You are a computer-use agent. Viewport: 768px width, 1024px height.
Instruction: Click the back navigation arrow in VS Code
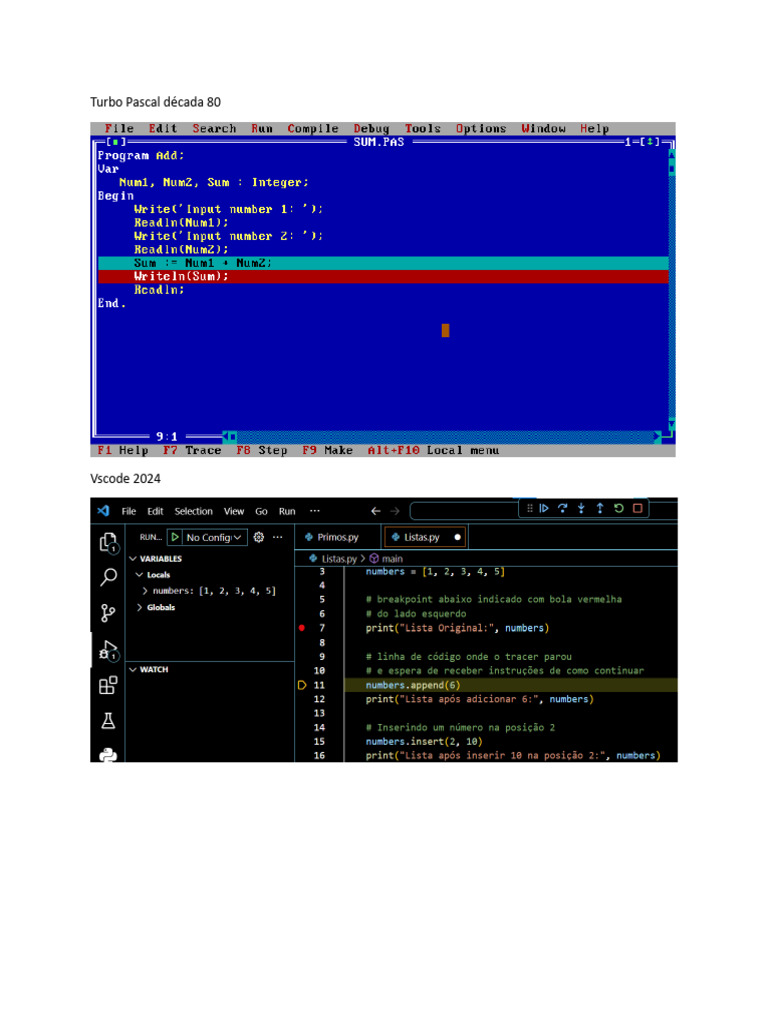[x=376, y=511]
